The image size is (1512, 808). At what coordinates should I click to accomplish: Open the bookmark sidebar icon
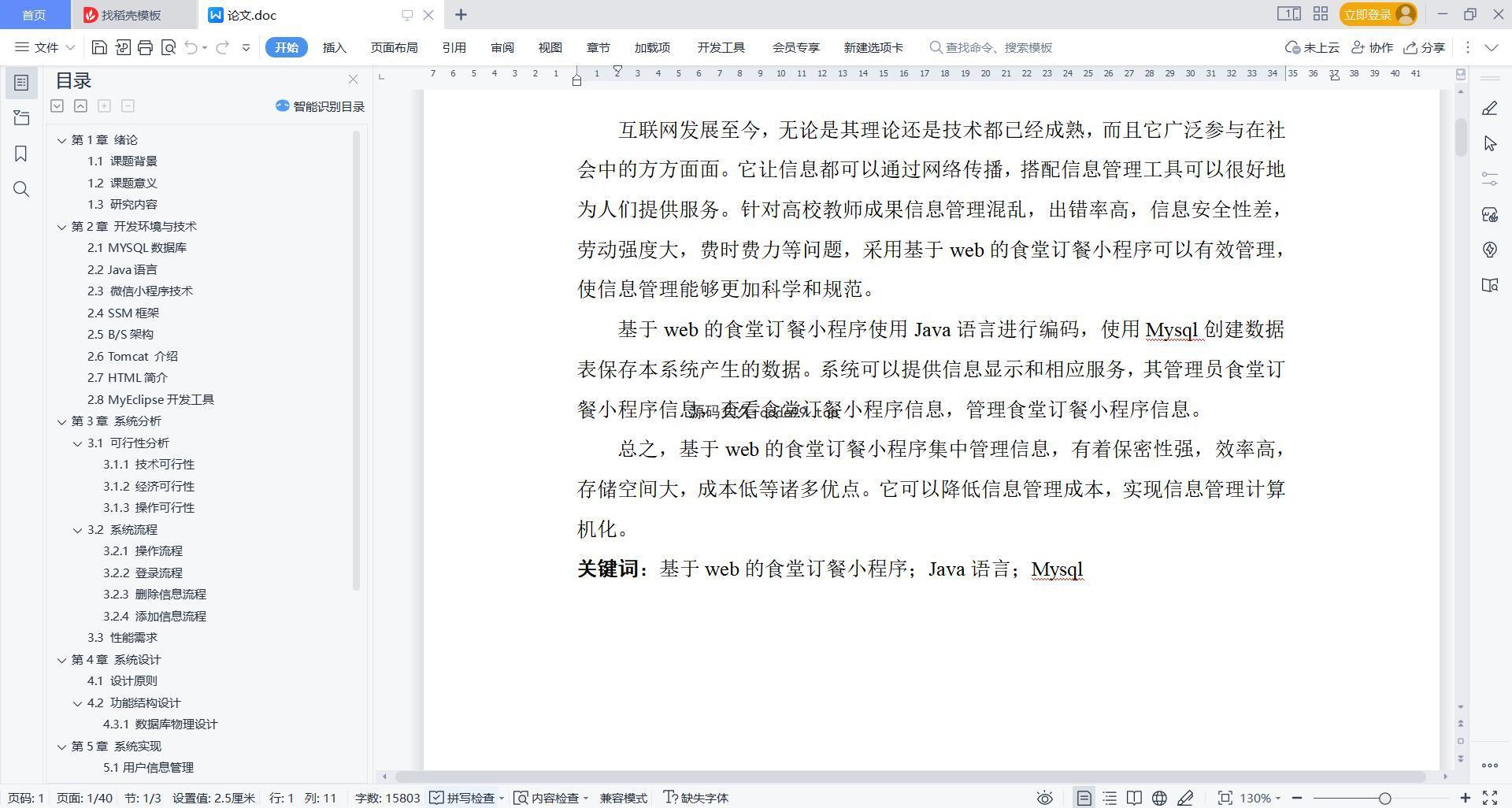(21, 154)
